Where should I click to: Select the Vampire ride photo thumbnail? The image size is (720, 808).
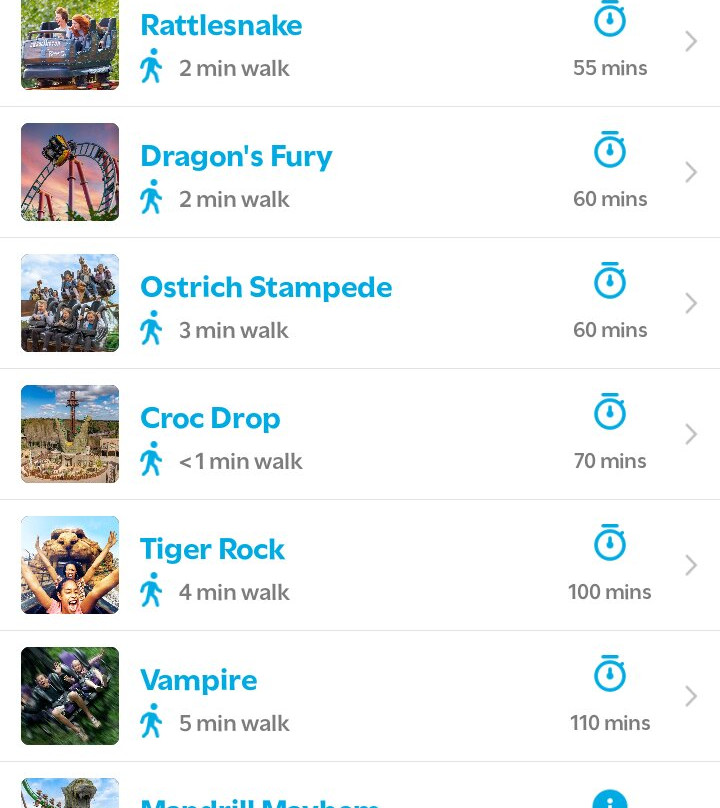(x=70, y=696)
